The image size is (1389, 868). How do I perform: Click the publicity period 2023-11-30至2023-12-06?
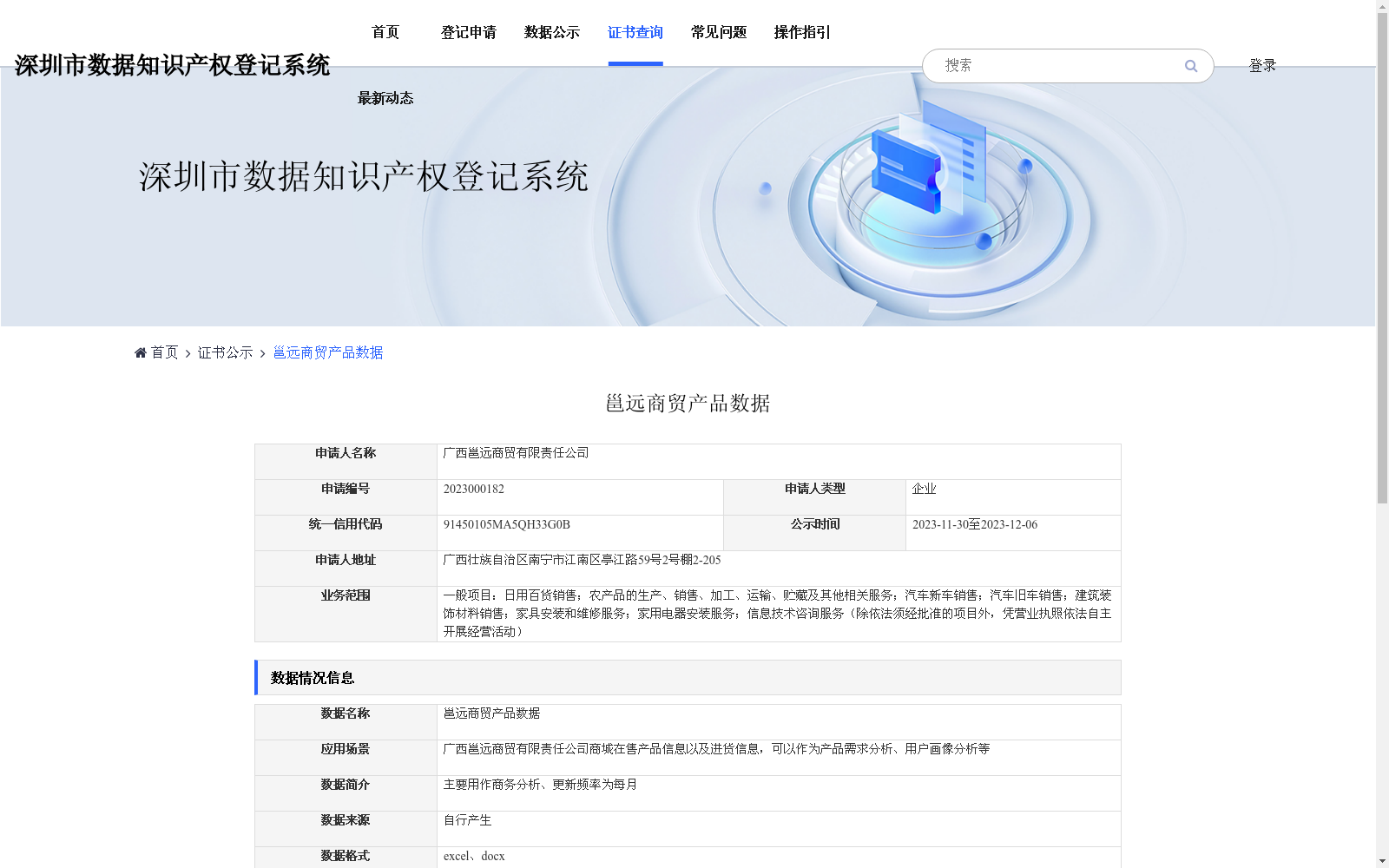click(974, 524)
